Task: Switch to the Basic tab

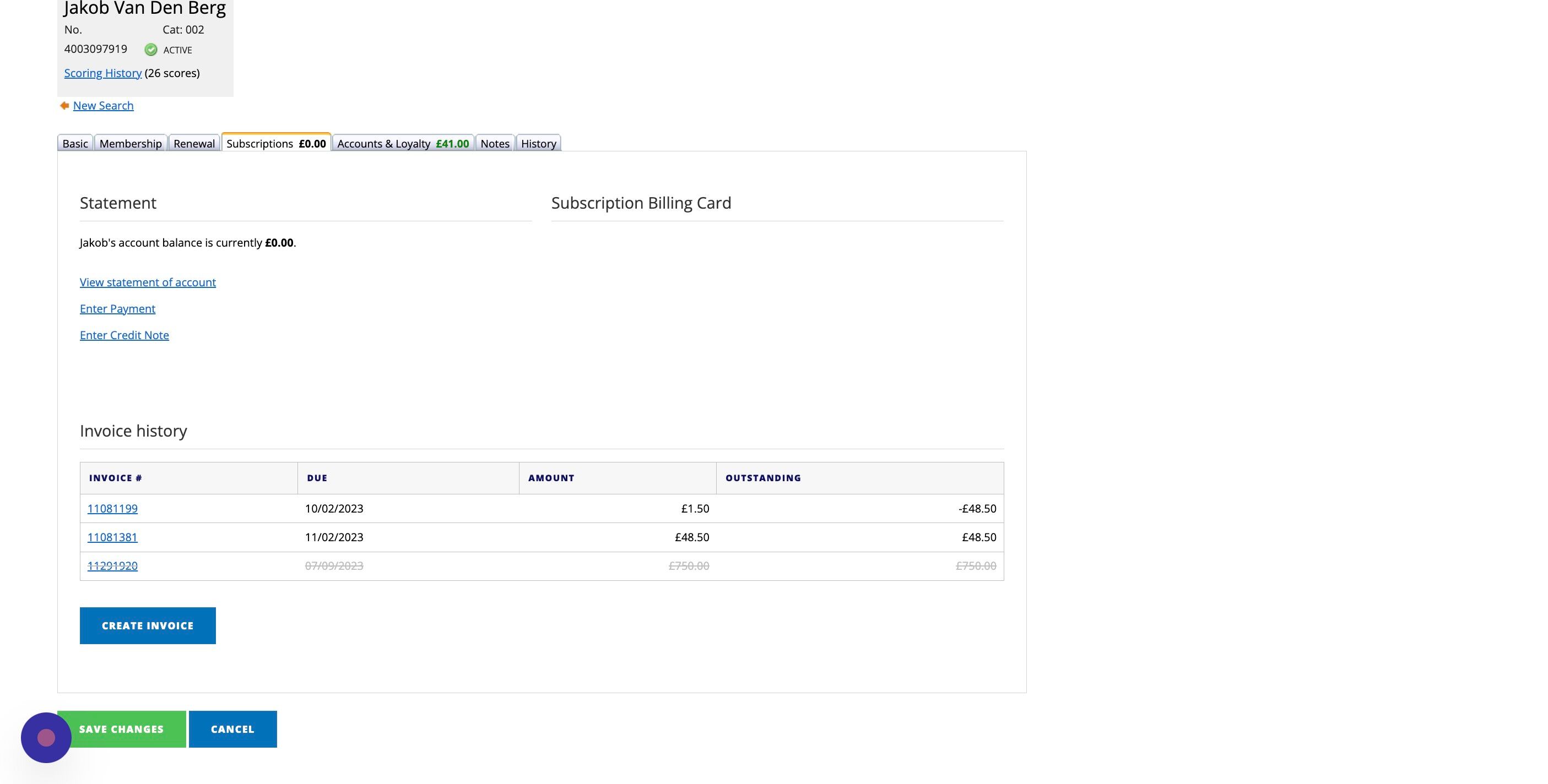Action: click(x=75, y=144)
